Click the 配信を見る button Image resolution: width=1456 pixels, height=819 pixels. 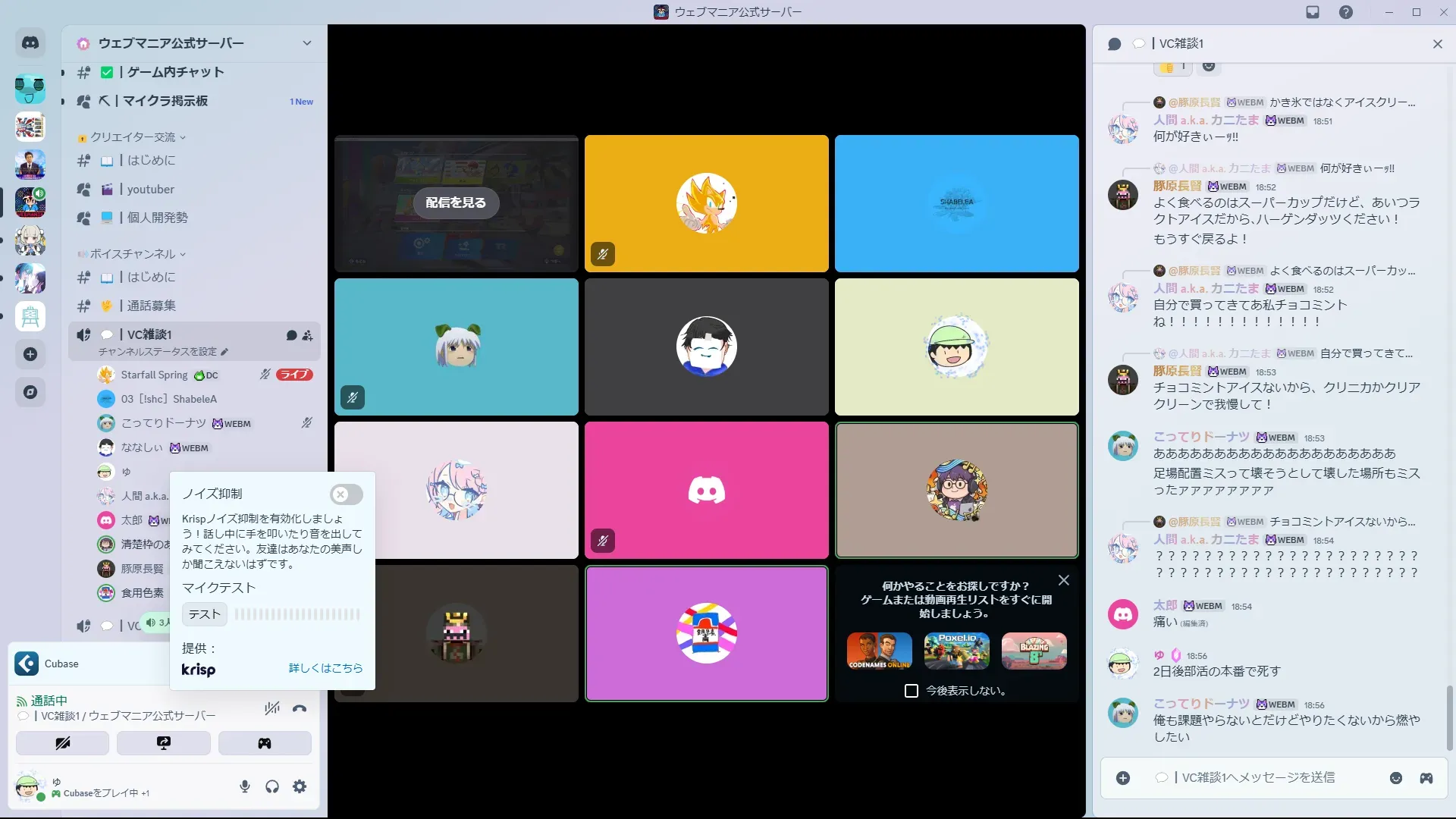(456, 202)
